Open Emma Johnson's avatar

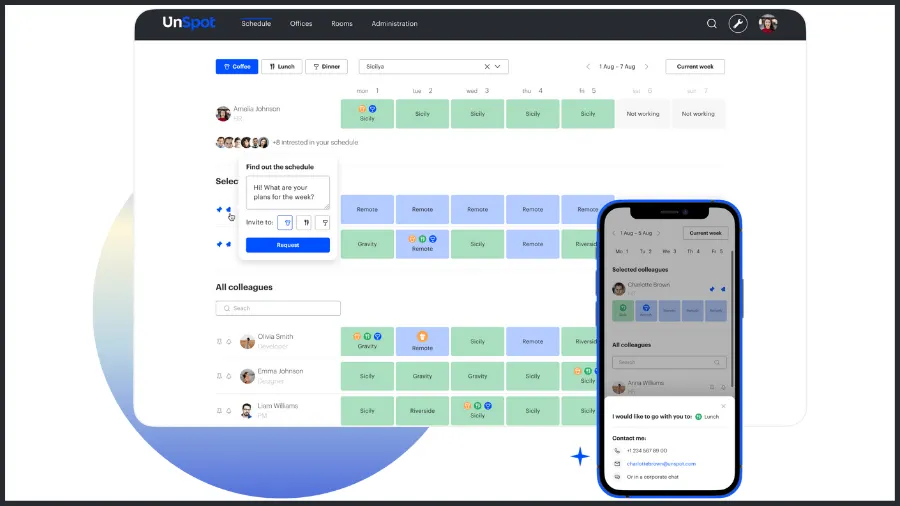[247, 376]
